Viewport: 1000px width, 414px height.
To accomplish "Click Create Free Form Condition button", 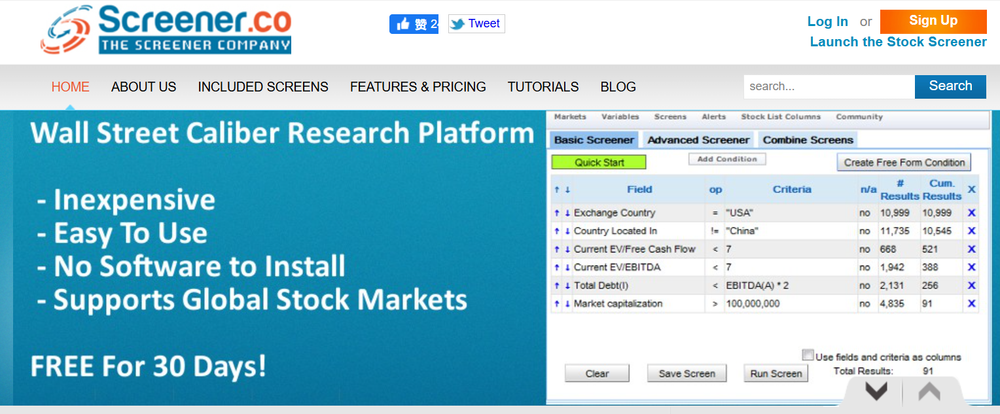I will 904,162.
